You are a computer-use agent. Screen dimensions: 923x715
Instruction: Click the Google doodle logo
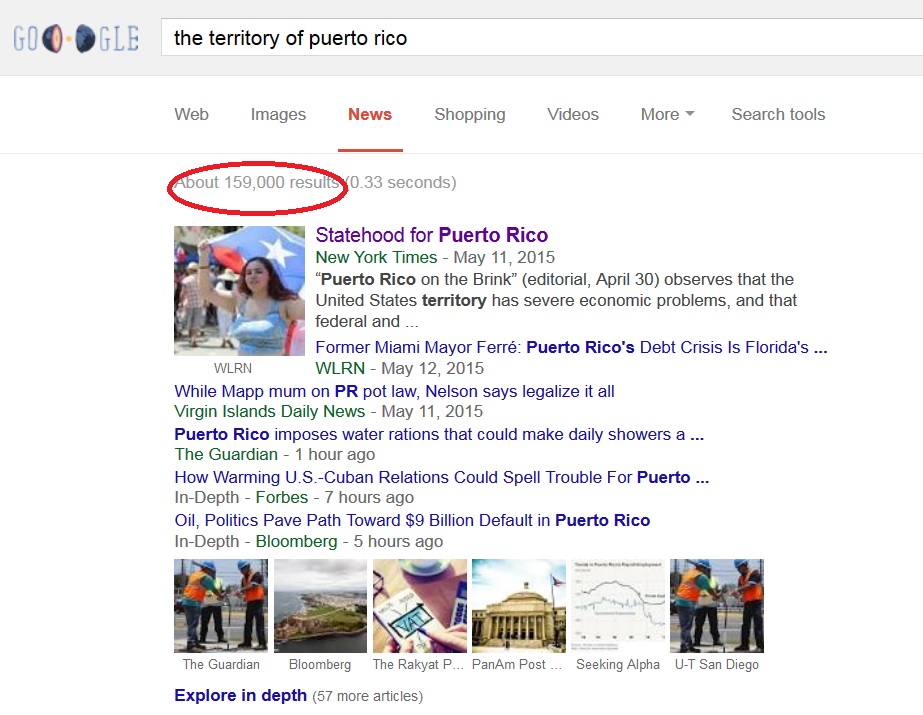tap(77, 39)
